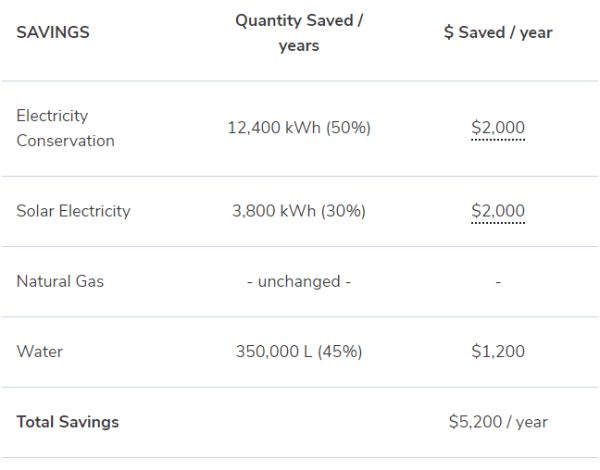This screenshot has width=600, height=470.
Task: Click the 12,400 kWh (50%) cell
Action: (x=299, y=128)
